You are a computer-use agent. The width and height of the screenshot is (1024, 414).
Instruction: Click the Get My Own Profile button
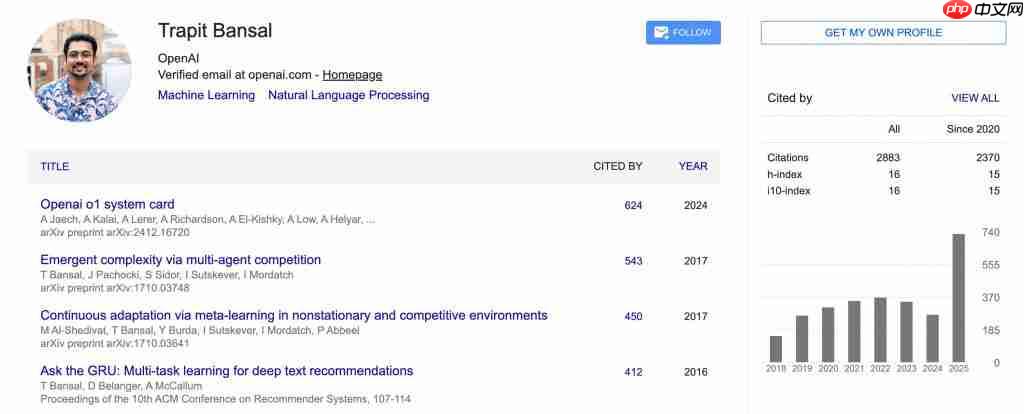click(883, 33)
